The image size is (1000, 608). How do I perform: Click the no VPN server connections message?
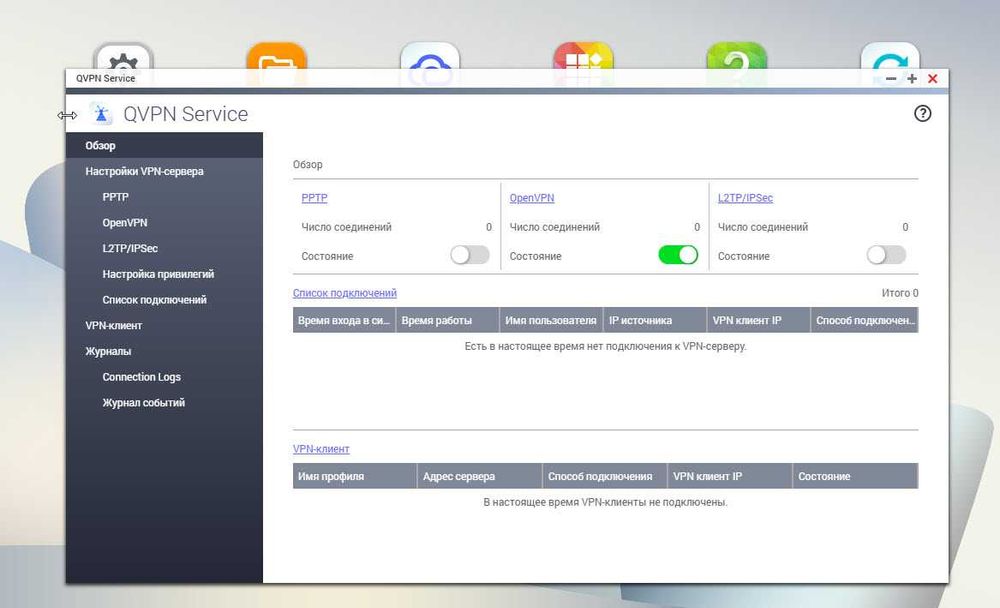click(x=605, y=346)
